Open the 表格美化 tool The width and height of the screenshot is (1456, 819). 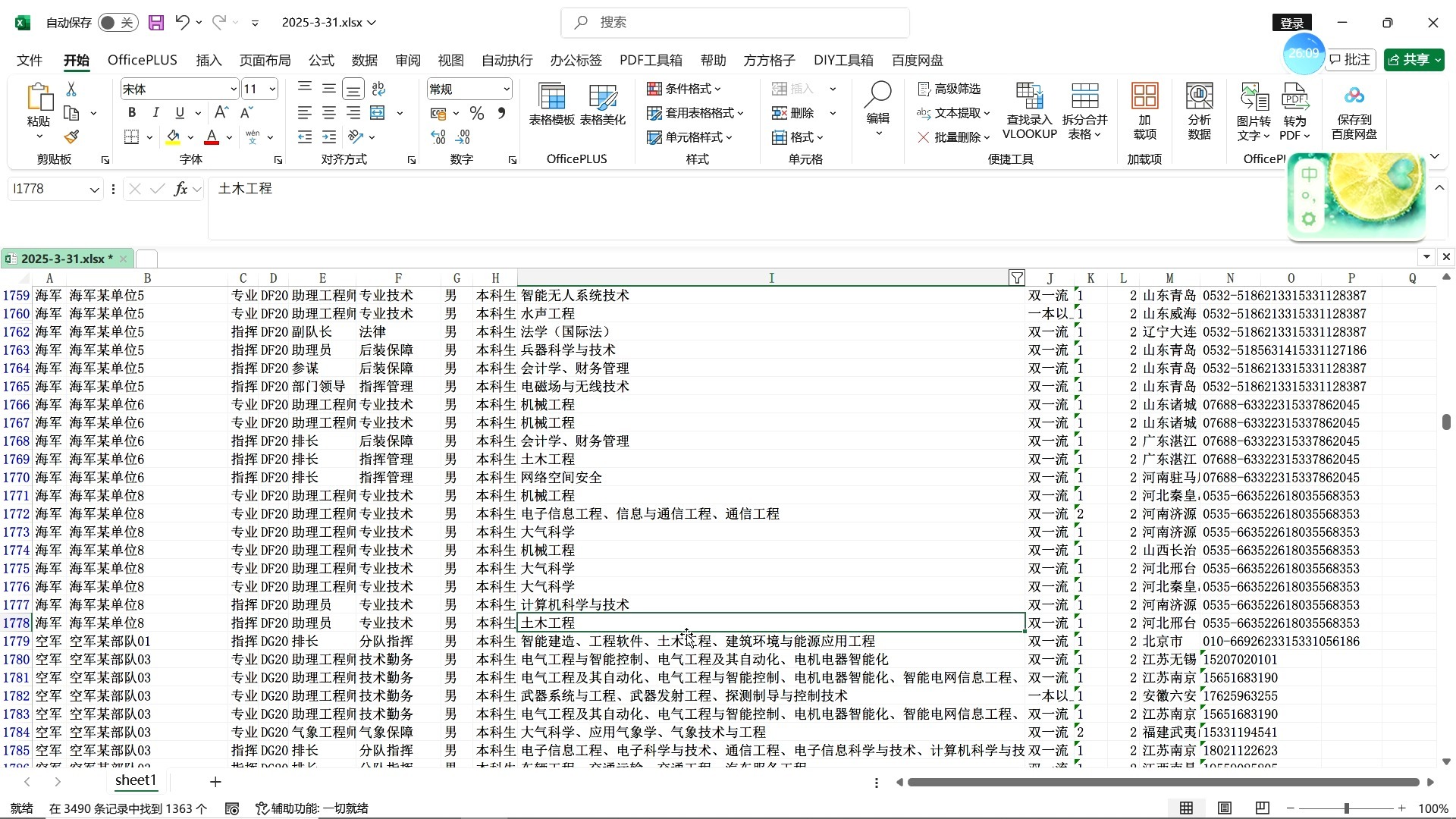point(602,105)
